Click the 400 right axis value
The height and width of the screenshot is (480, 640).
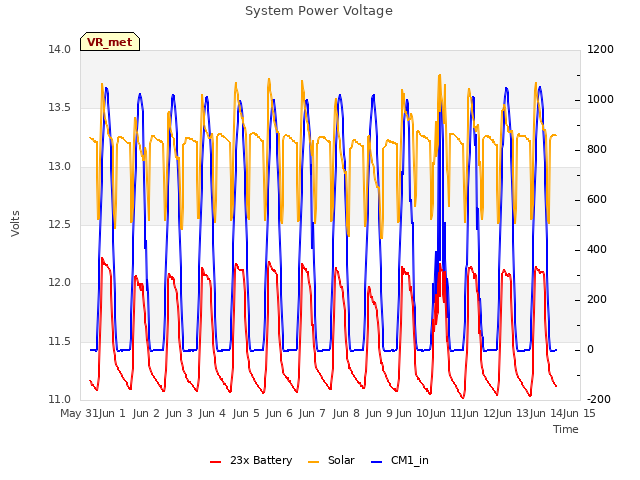(597, 249)
